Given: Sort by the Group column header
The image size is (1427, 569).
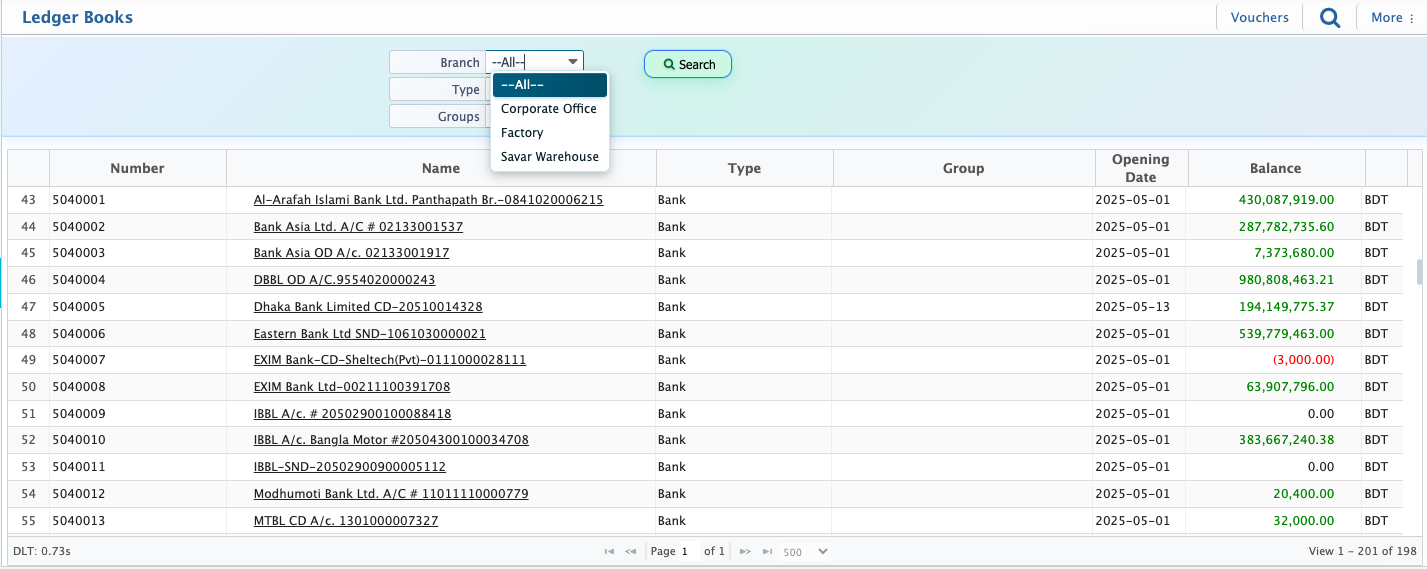Looking at the screenshot, I should (963, 168).
